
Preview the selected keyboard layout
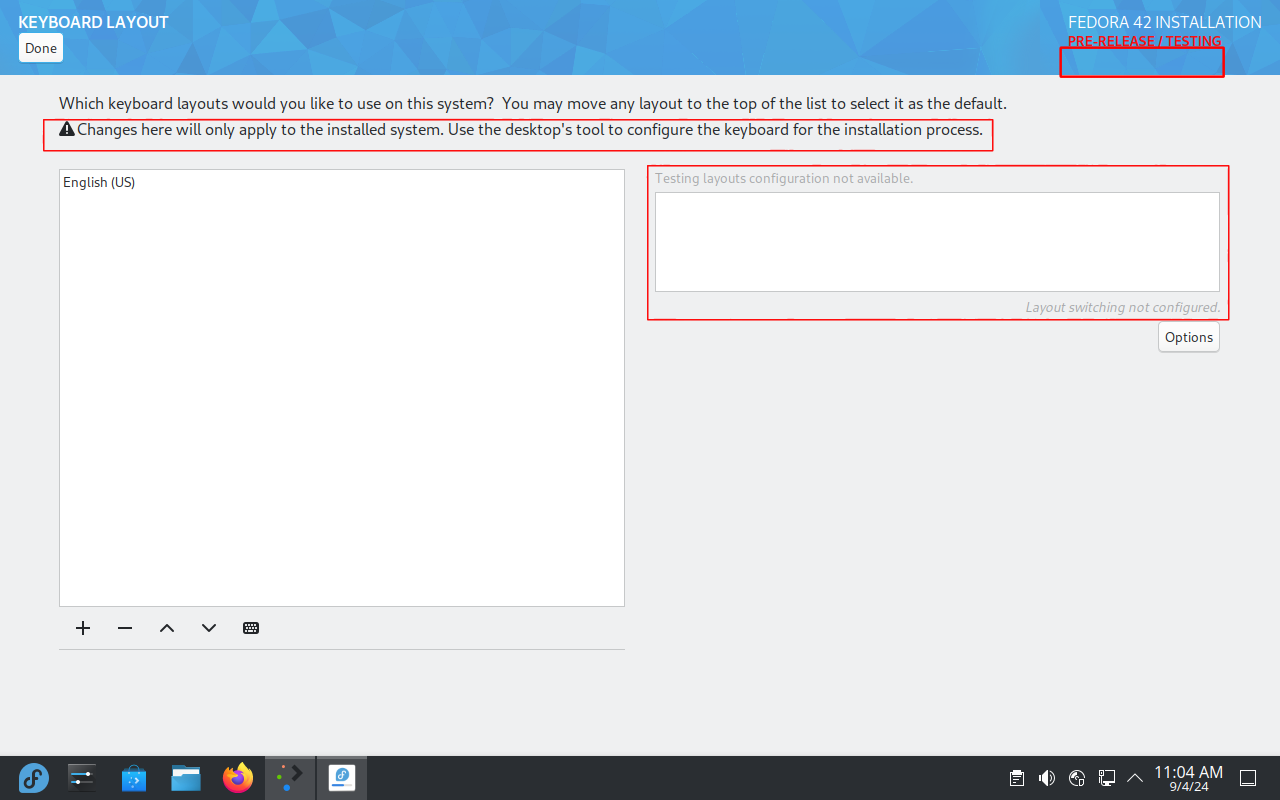coord(251,628)
